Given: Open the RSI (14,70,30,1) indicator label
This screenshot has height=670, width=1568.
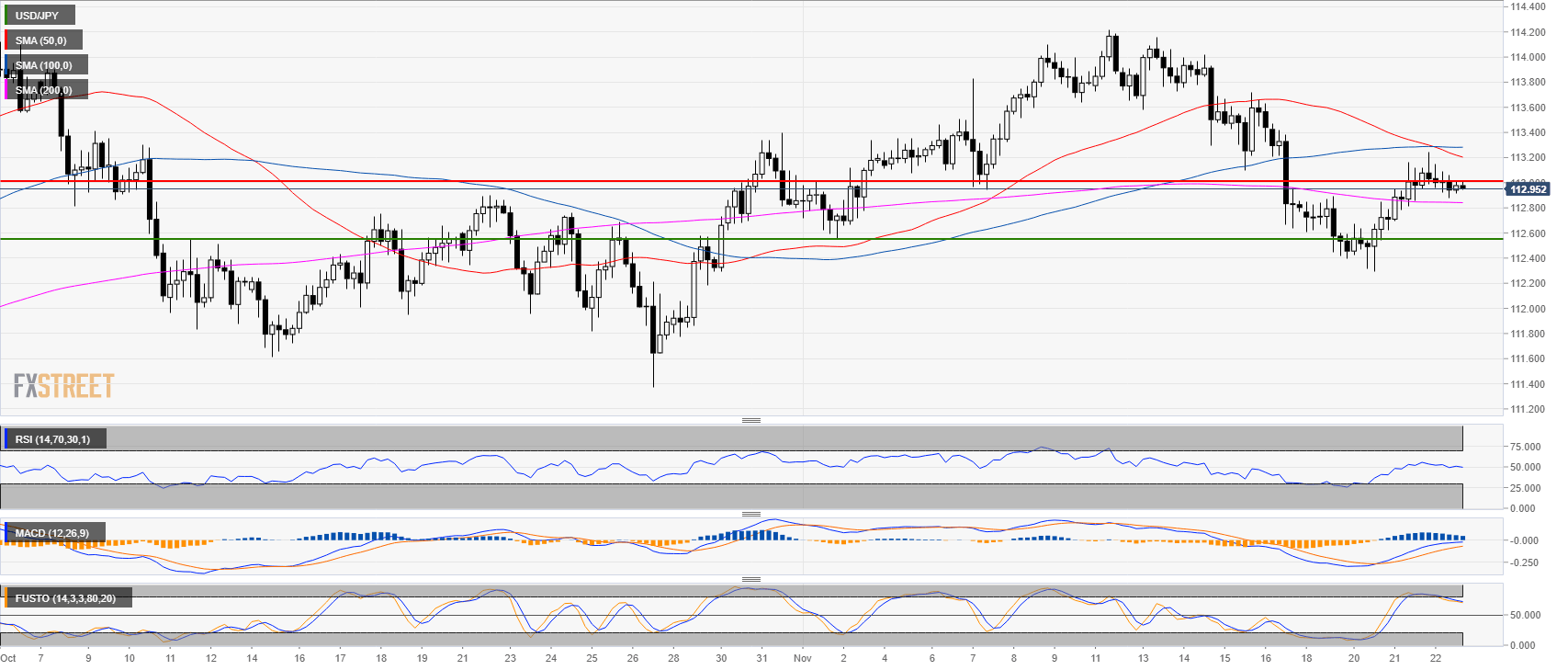Looking at the screenshot, I should [53, 439].
